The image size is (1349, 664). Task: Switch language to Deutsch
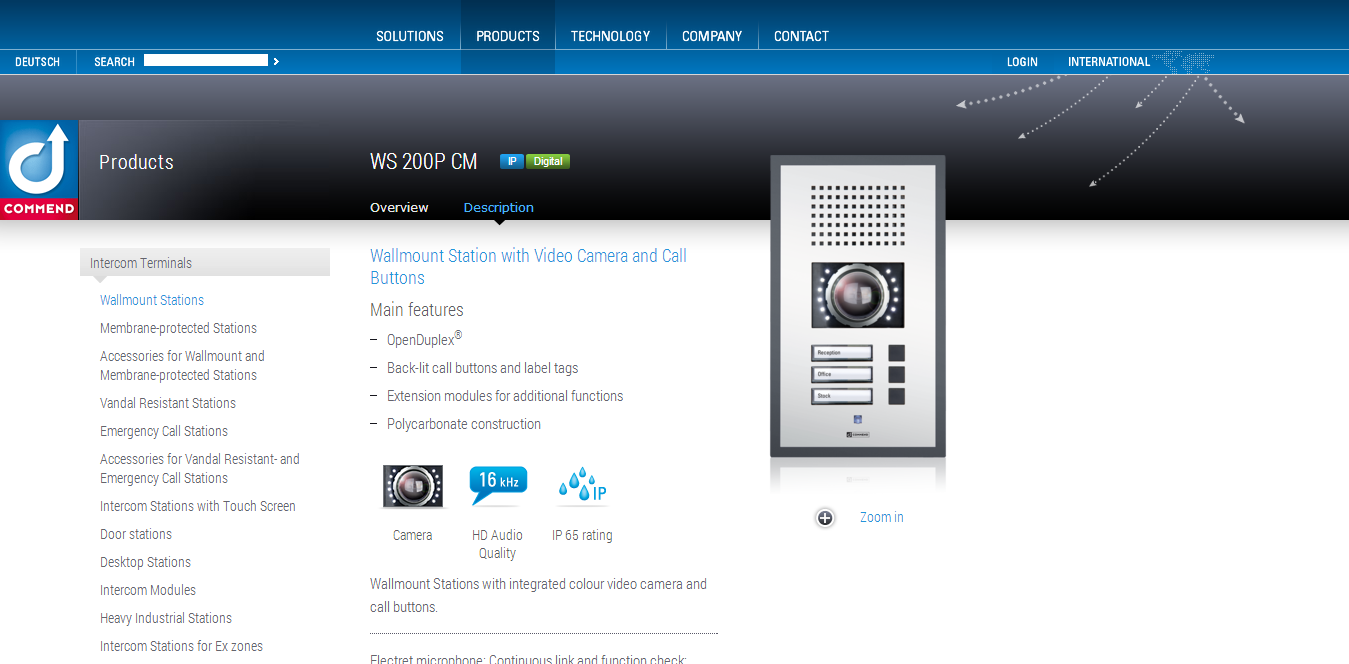tap(37, 62)
